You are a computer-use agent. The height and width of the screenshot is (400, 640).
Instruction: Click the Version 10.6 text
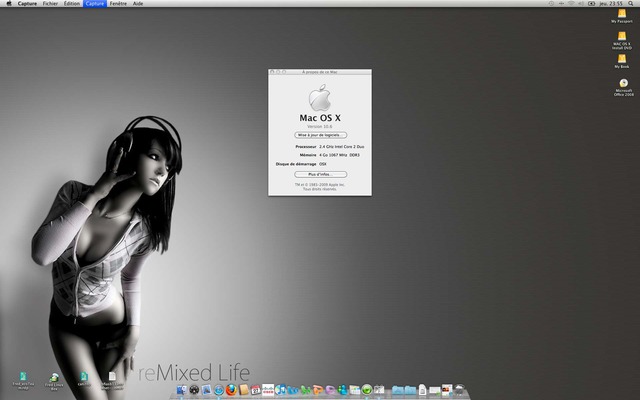click(x=320, y=127)
